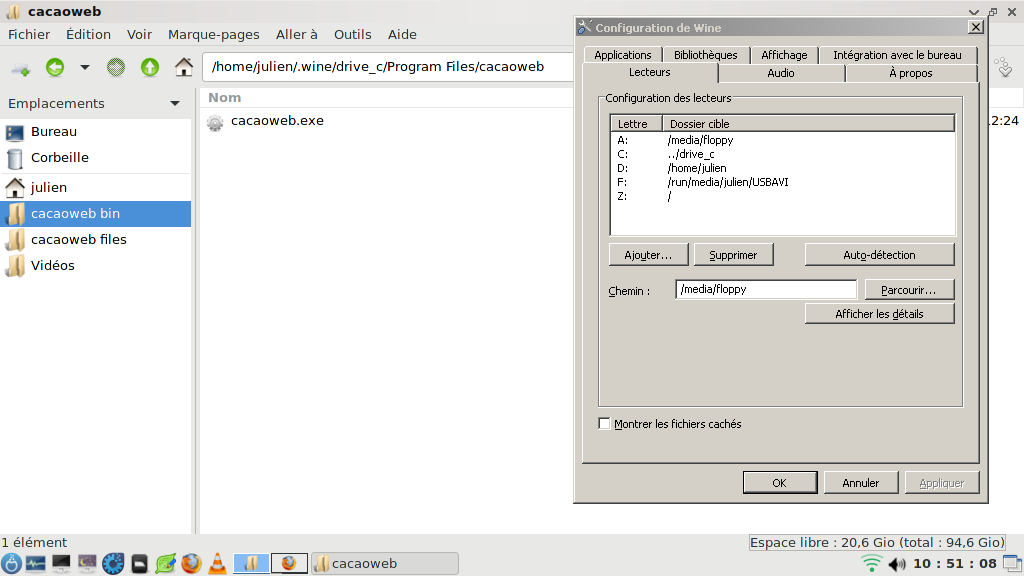1024x576 pixels.
Task: Select the Lecteurs tab
Action: coord(650,72)
